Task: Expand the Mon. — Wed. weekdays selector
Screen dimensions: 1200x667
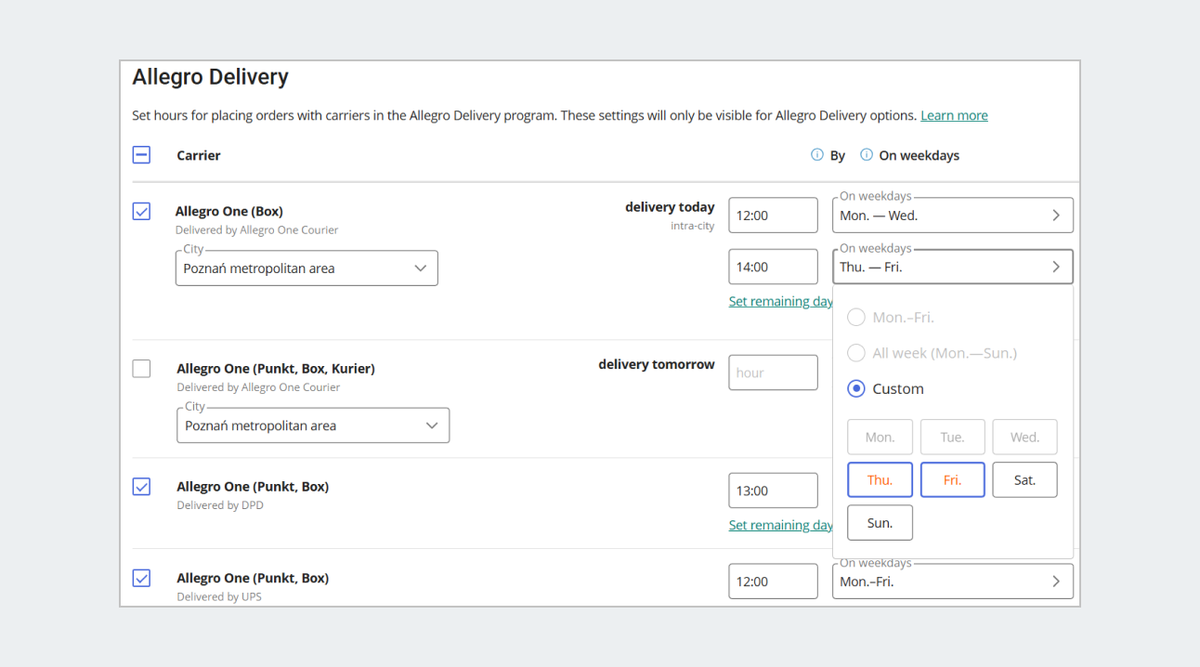Action: click(952, 216)
